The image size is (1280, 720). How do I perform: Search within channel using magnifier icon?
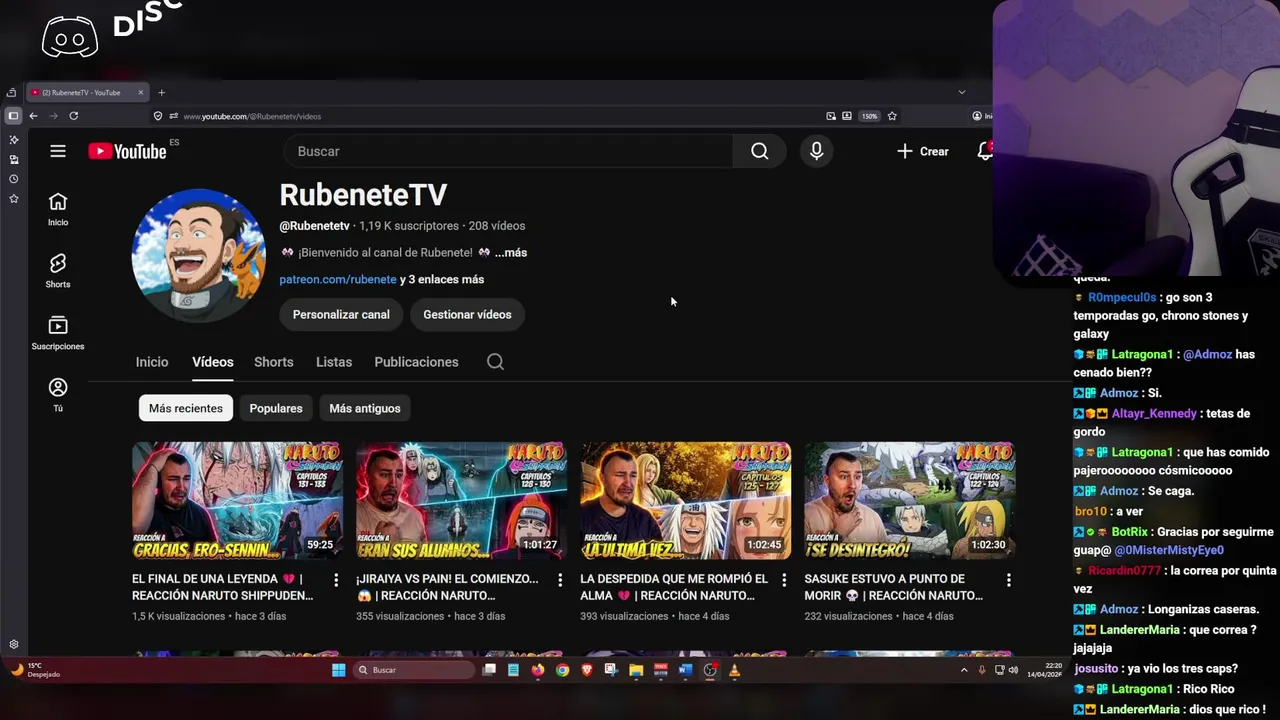click(x=495, y=362)
